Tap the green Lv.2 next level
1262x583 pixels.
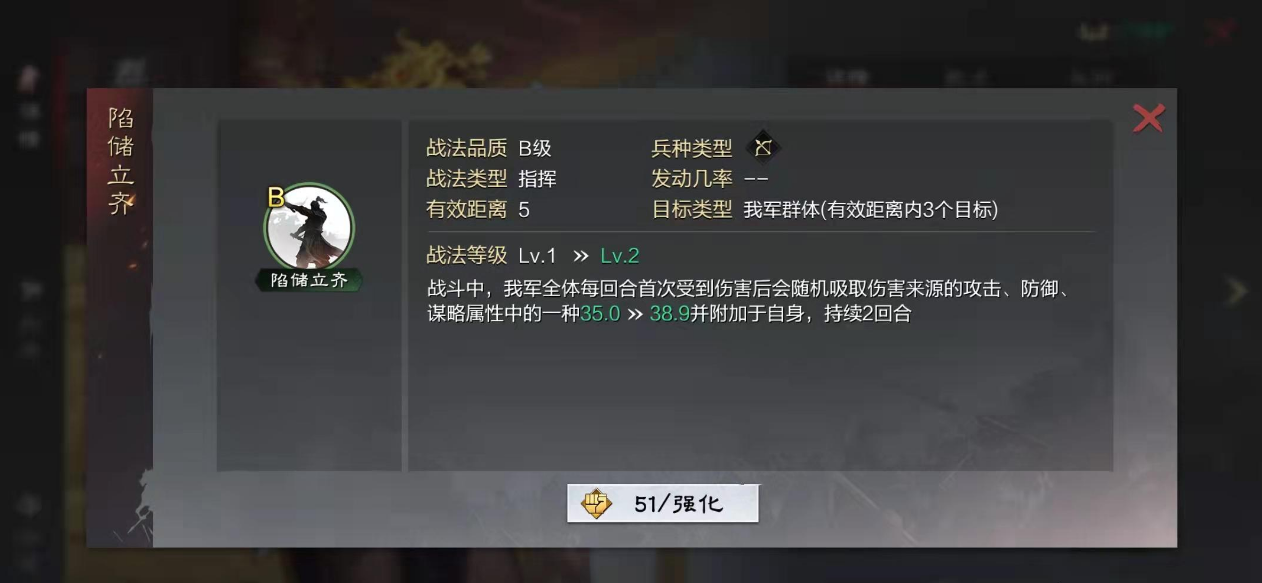(x=619, y=256)
